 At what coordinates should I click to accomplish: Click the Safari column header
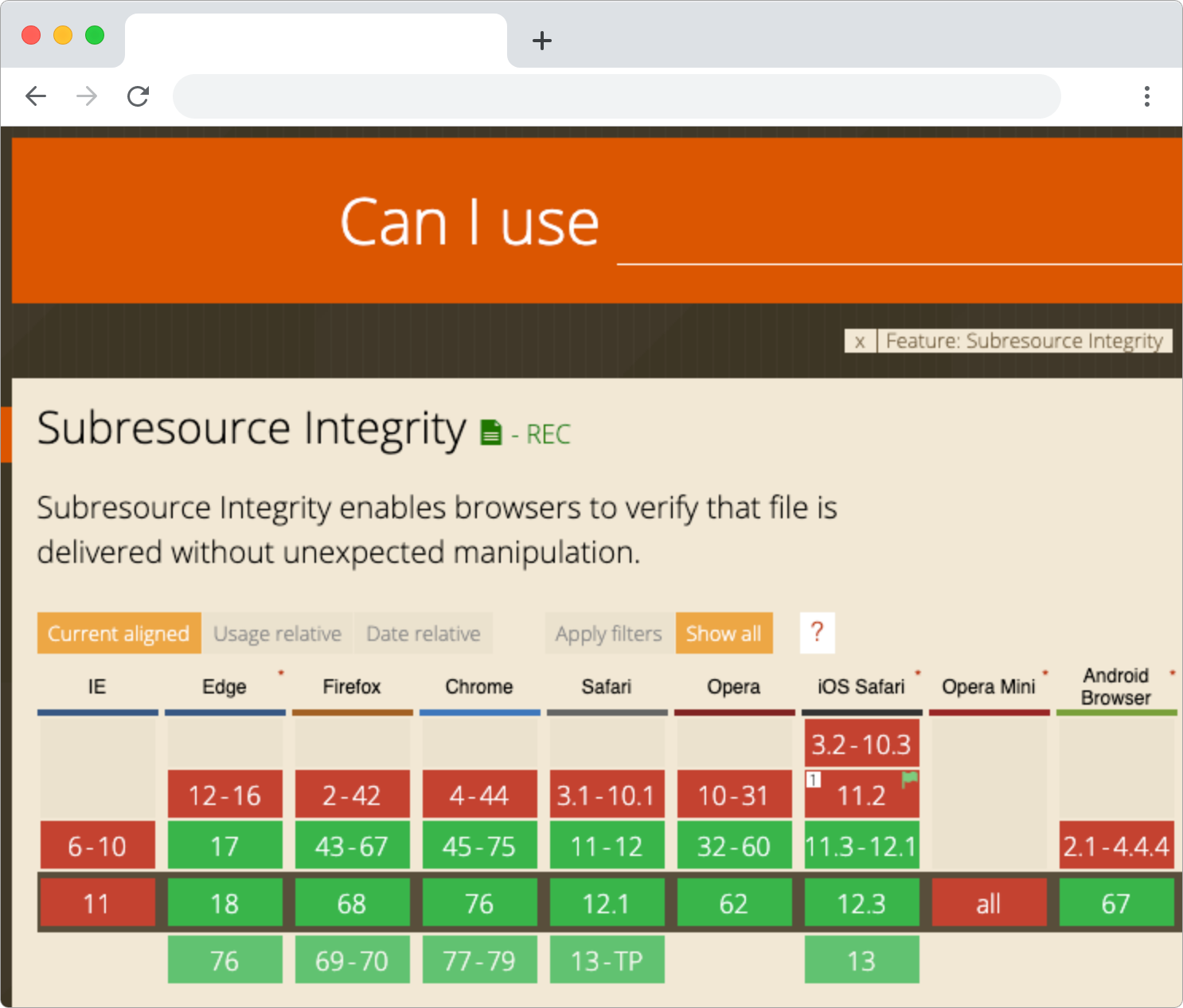coord(607,686)
